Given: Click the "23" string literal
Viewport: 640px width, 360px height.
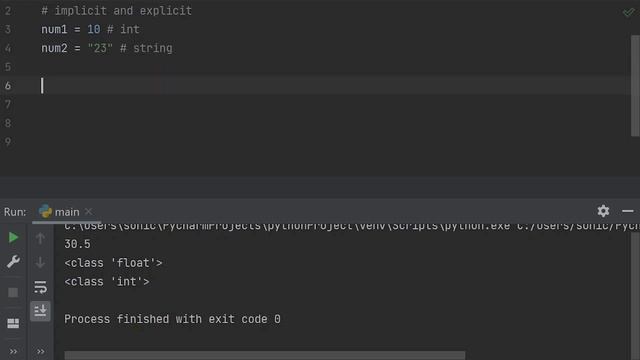Looking at the screenshot, I should pos(100,48).
